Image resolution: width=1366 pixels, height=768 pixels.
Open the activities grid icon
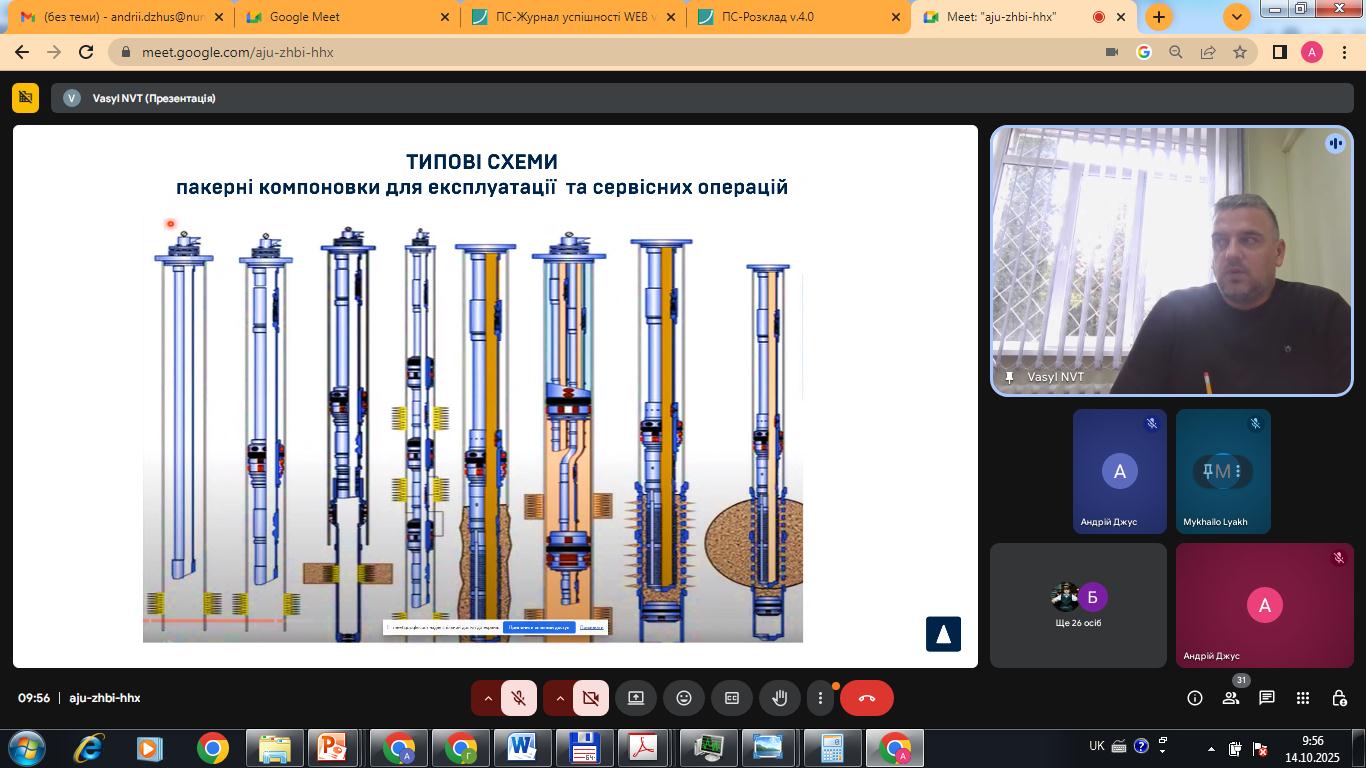click(1303, 698)
